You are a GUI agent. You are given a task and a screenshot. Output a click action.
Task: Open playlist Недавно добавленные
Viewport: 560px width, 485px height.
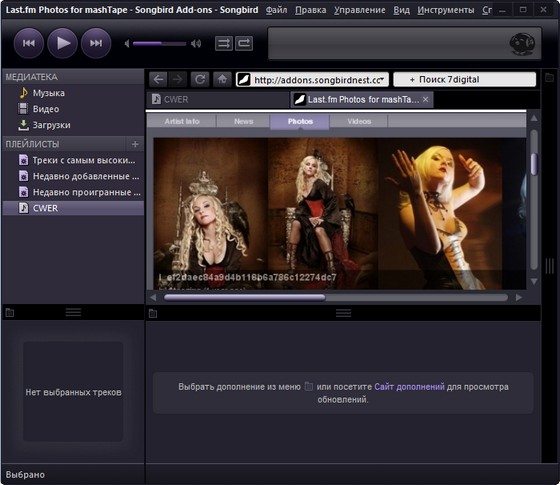tap(73, 176)
